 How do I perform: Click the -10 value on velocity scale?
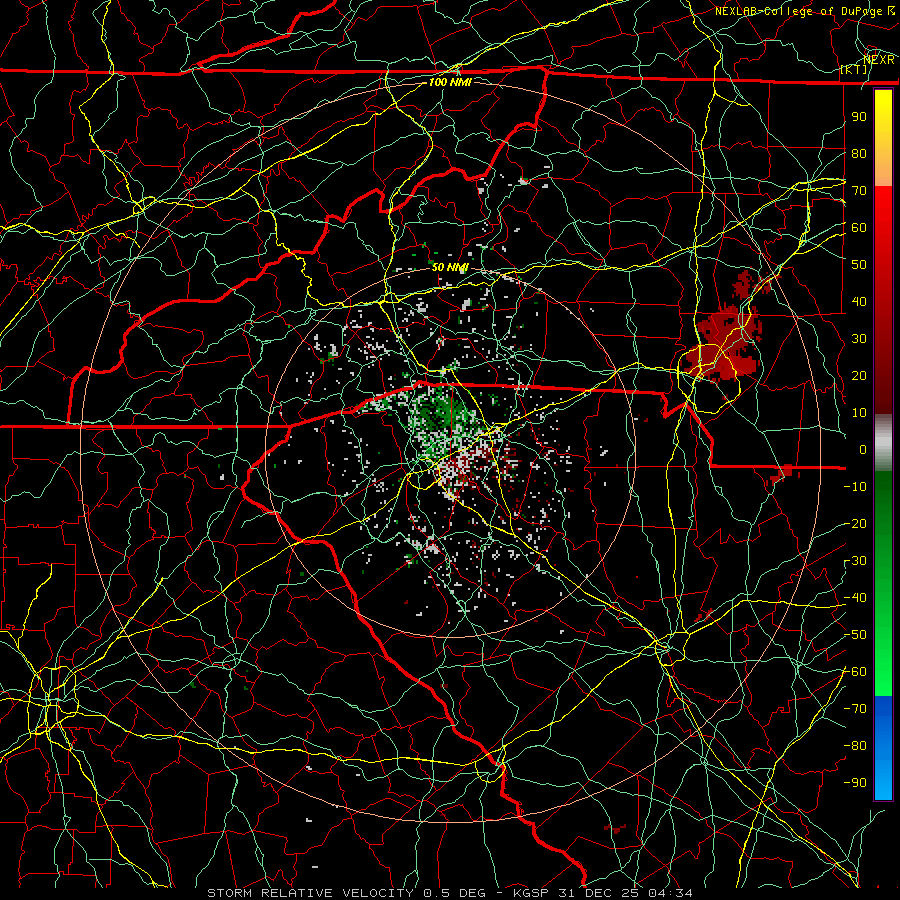coord(855,487)
